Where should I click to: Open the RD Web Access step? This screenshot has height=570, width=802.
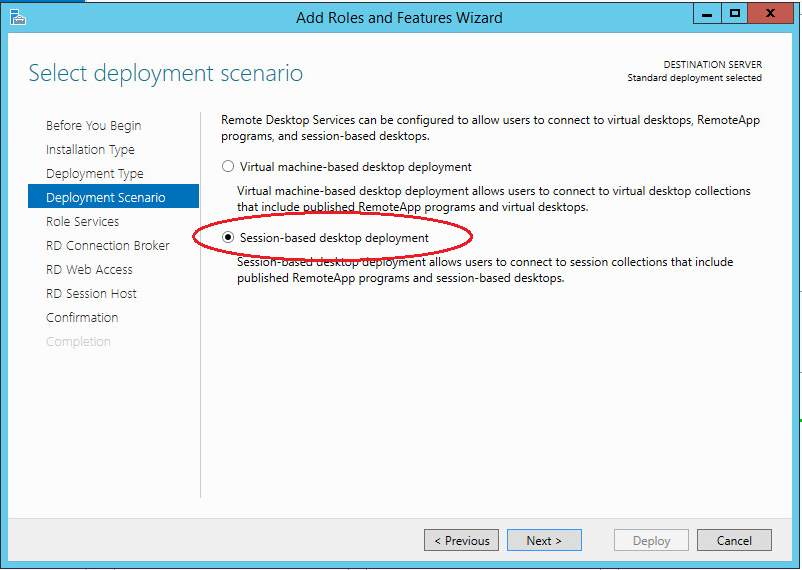coord(89,270)
